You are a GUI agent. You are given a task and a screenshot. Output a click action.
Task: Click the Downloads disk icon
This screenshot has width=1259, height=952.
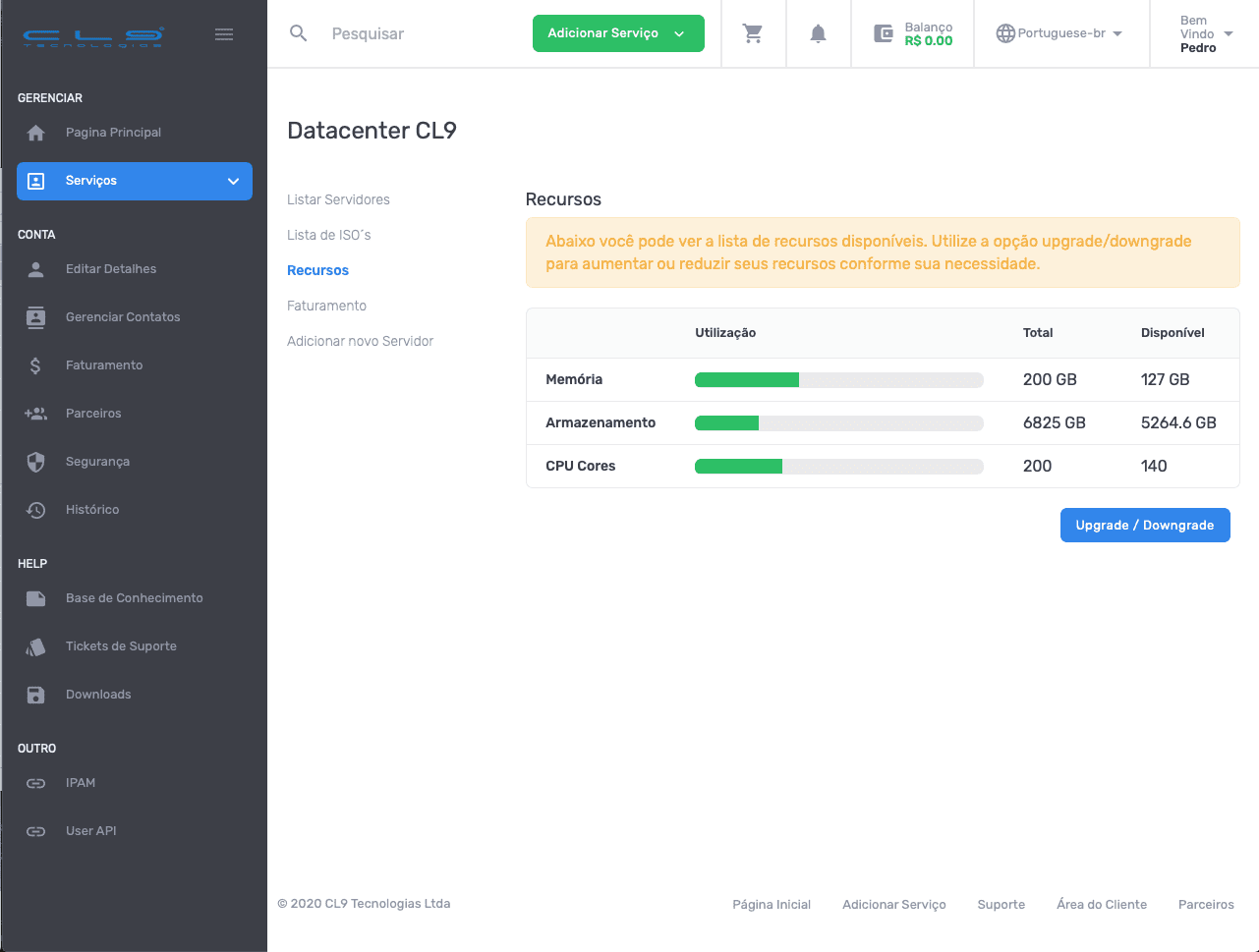tap(36, 695)
